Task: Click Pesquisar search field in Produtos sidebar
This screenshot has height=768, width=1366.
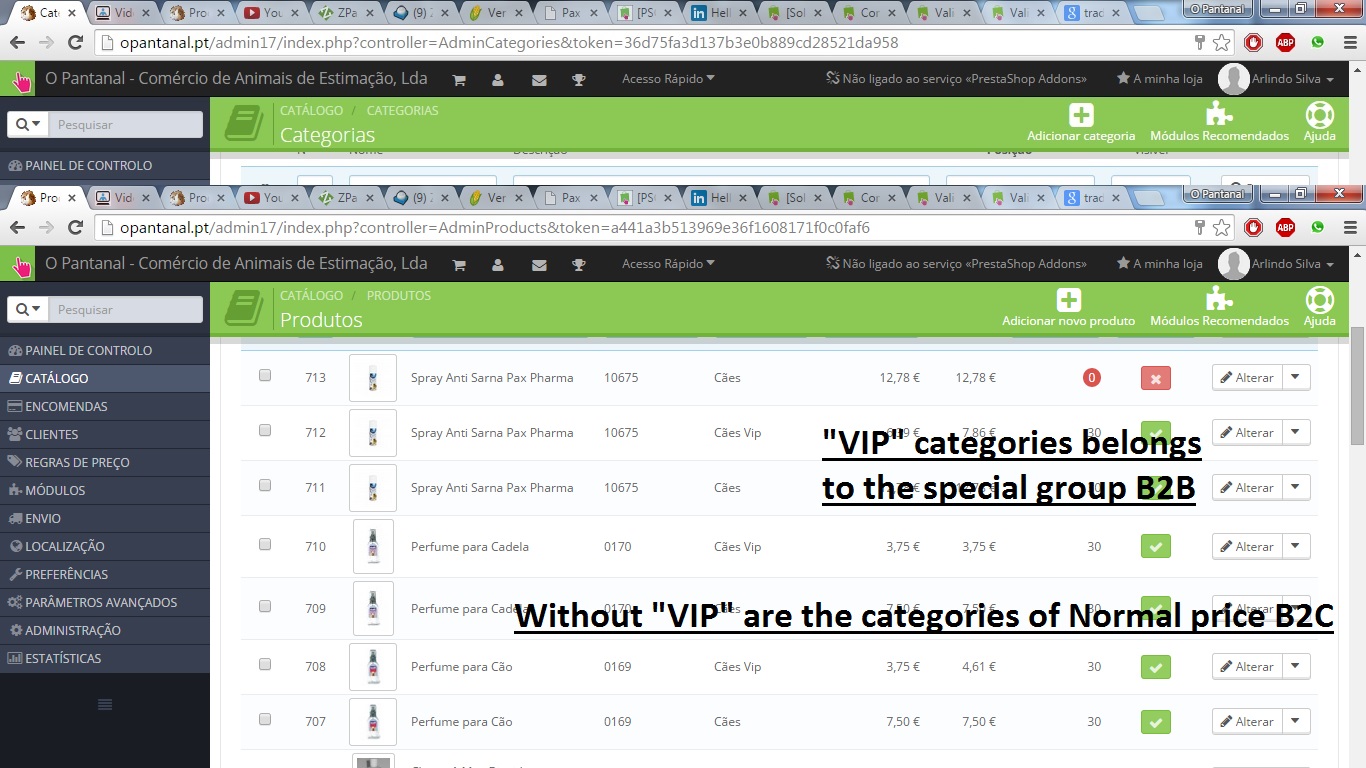Action: [126, 310]
